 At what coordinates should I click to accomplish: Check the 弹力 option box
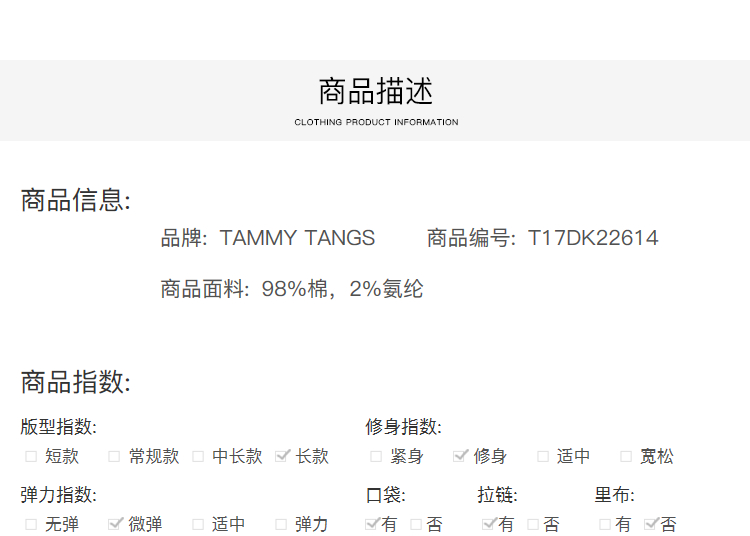pos(282,524)
